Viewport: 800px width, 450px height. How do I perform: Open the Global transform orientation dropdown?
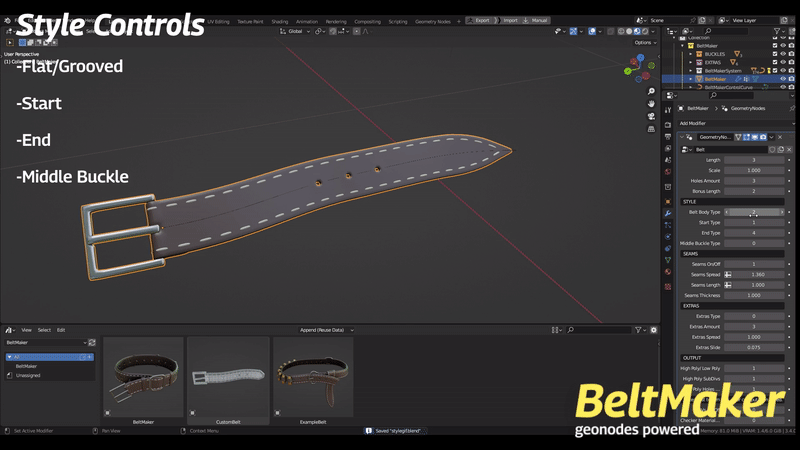tap(295, 31)
